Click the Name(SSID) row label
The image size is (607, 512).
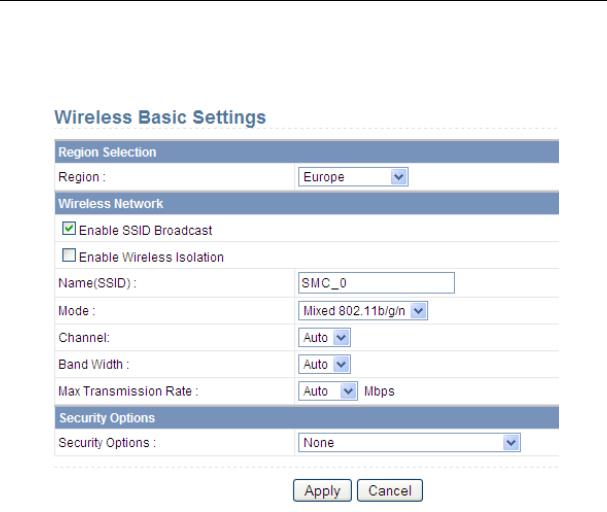[x=96, y=284]
